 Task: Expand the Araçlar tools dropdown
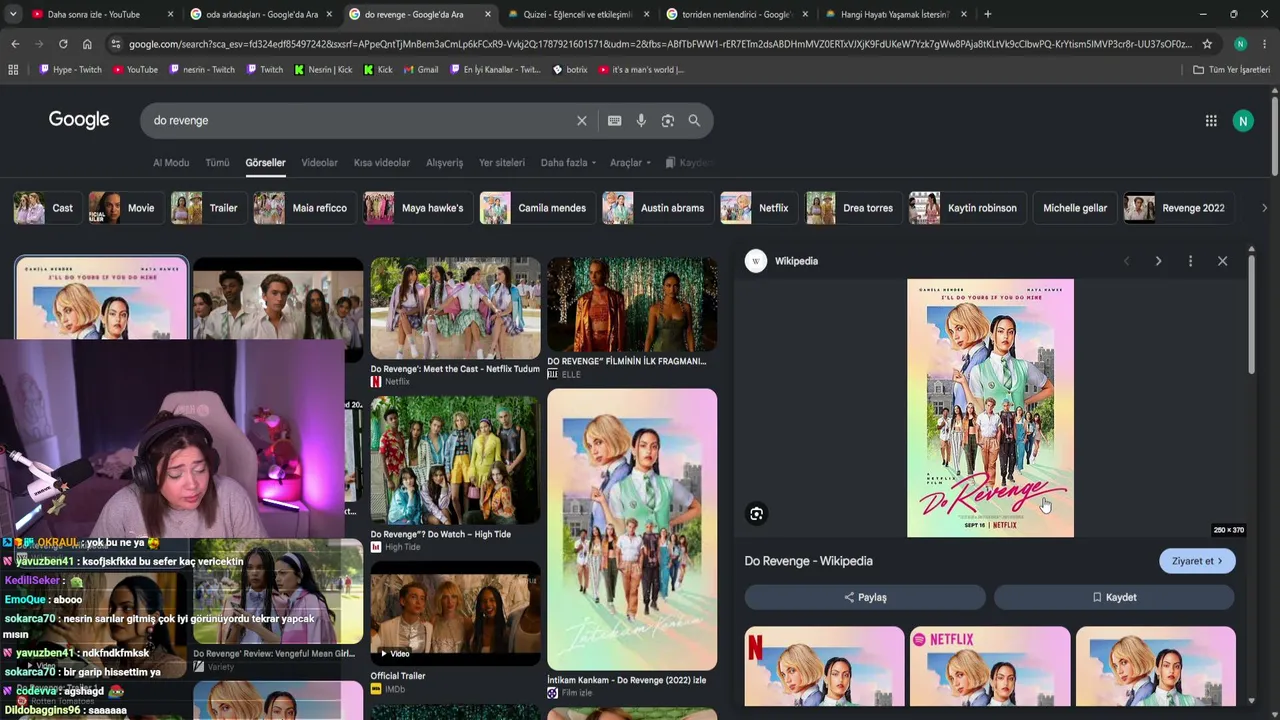pyautogui.click(x=630, y=163)
